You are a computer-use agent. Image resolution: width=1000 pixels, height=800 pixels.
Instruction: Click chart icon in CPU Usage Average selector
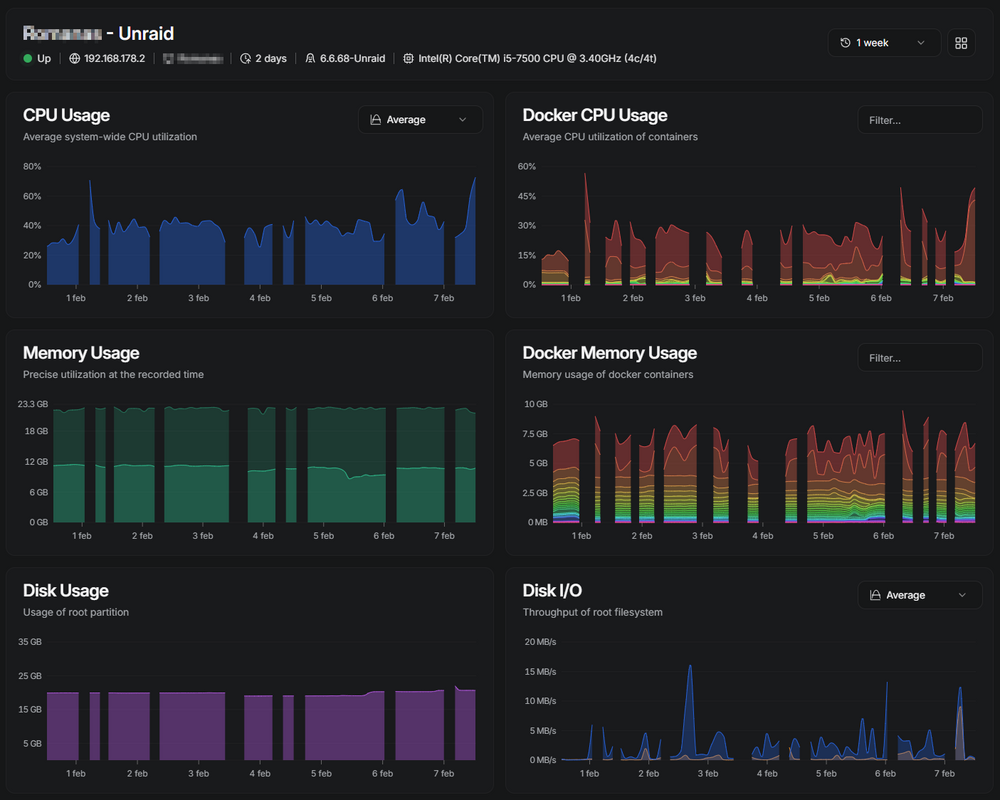(x=376, y=120)
